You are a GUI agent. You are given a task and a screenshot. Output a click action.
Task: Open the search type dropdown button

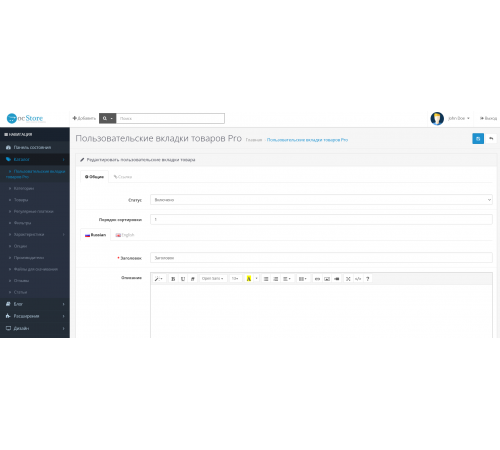click(107, 118)
